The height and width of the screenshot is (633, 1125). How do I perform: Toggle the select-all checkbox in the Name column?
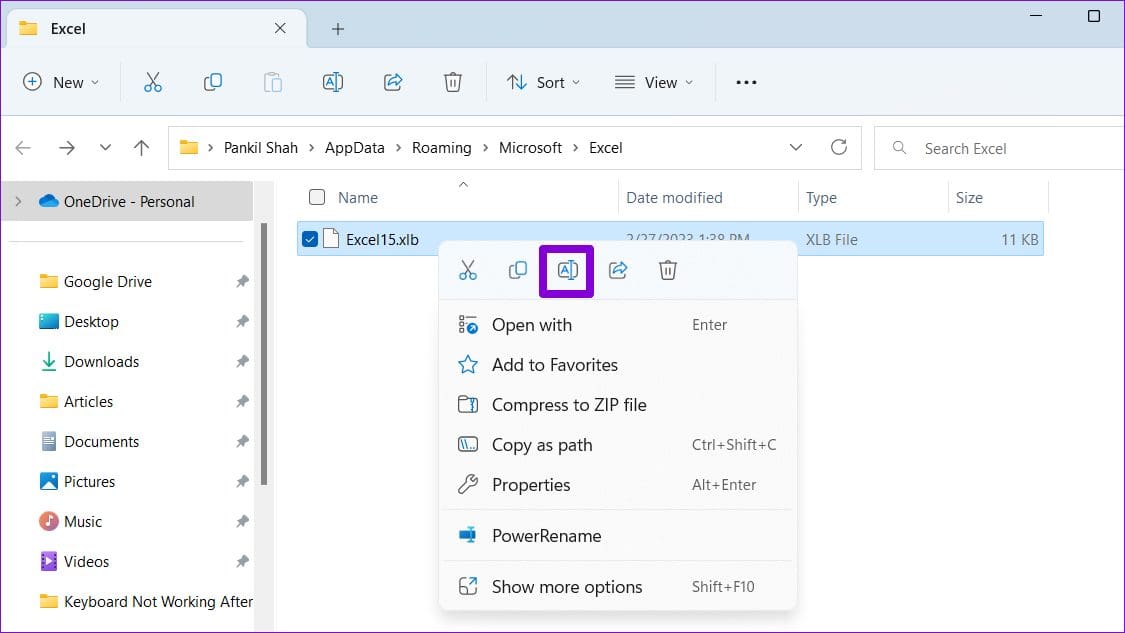click(316, 197)
